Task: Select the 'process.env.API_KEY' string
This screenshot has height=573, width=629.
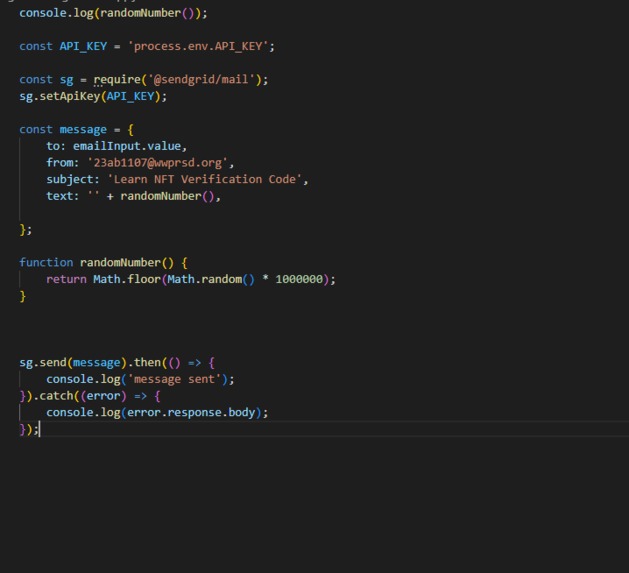Action: point(198,46)
